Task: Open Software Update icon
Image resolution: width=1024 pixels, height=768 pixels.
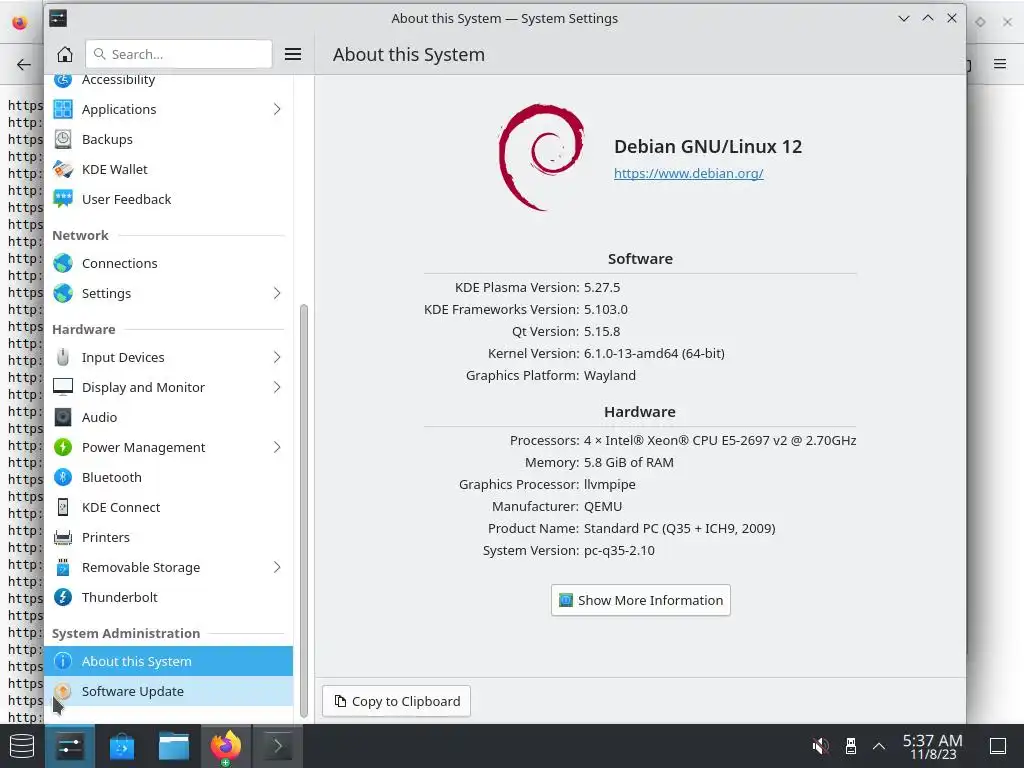Action: [63, 691]
